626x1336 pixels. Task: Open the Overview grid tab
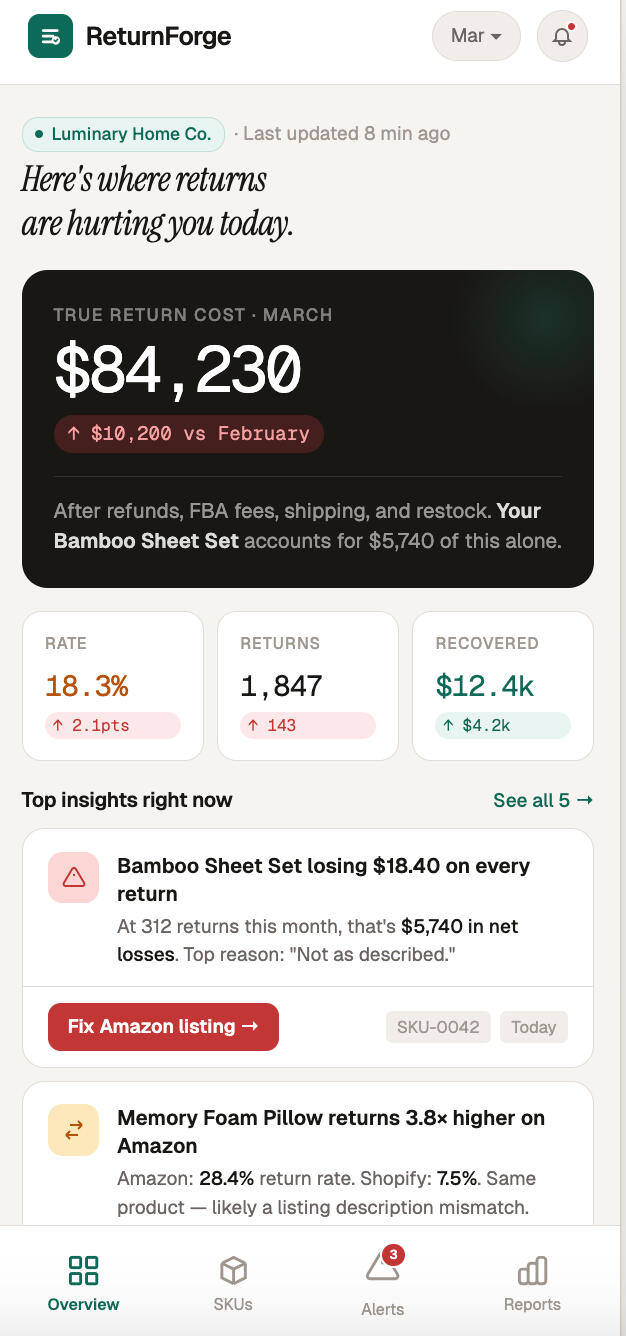pos(83,1283)
